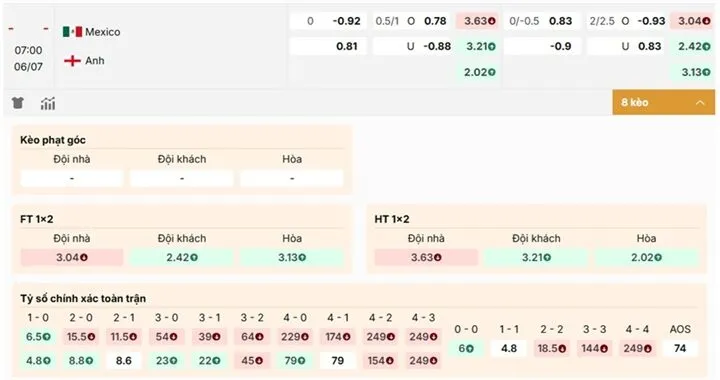This screenshot has width=720, height=380.
Task: Bet FT 1×2 Đội nhà 3.04
Action: (72, 257)
